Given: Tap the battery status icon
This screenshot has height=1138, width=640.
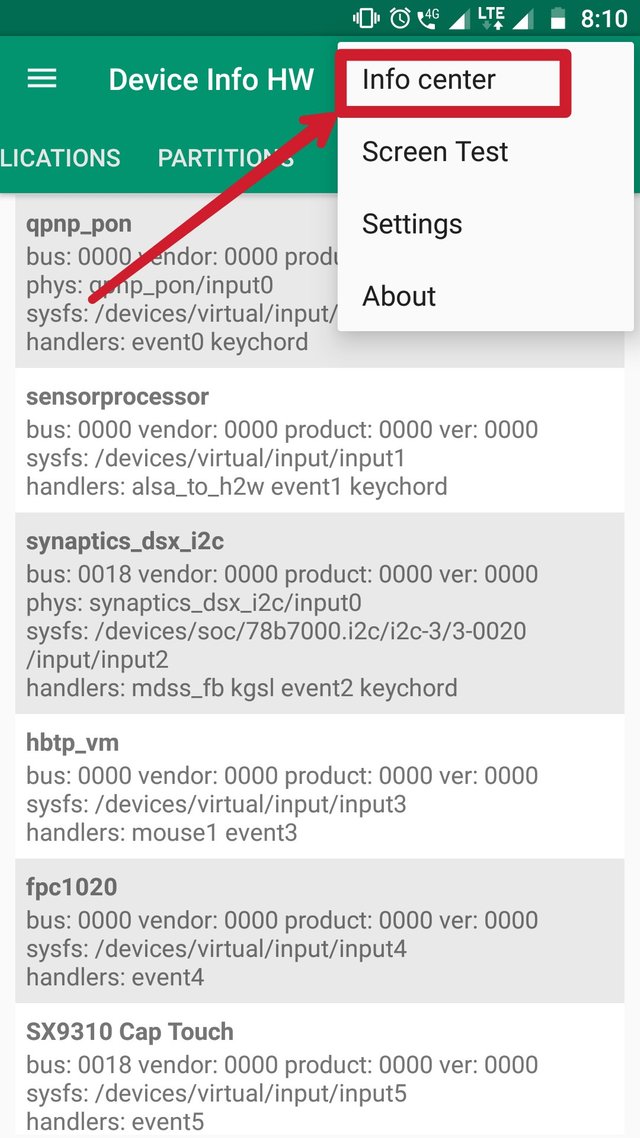Looking at the screenshot, I should click(x=558, y=18).
